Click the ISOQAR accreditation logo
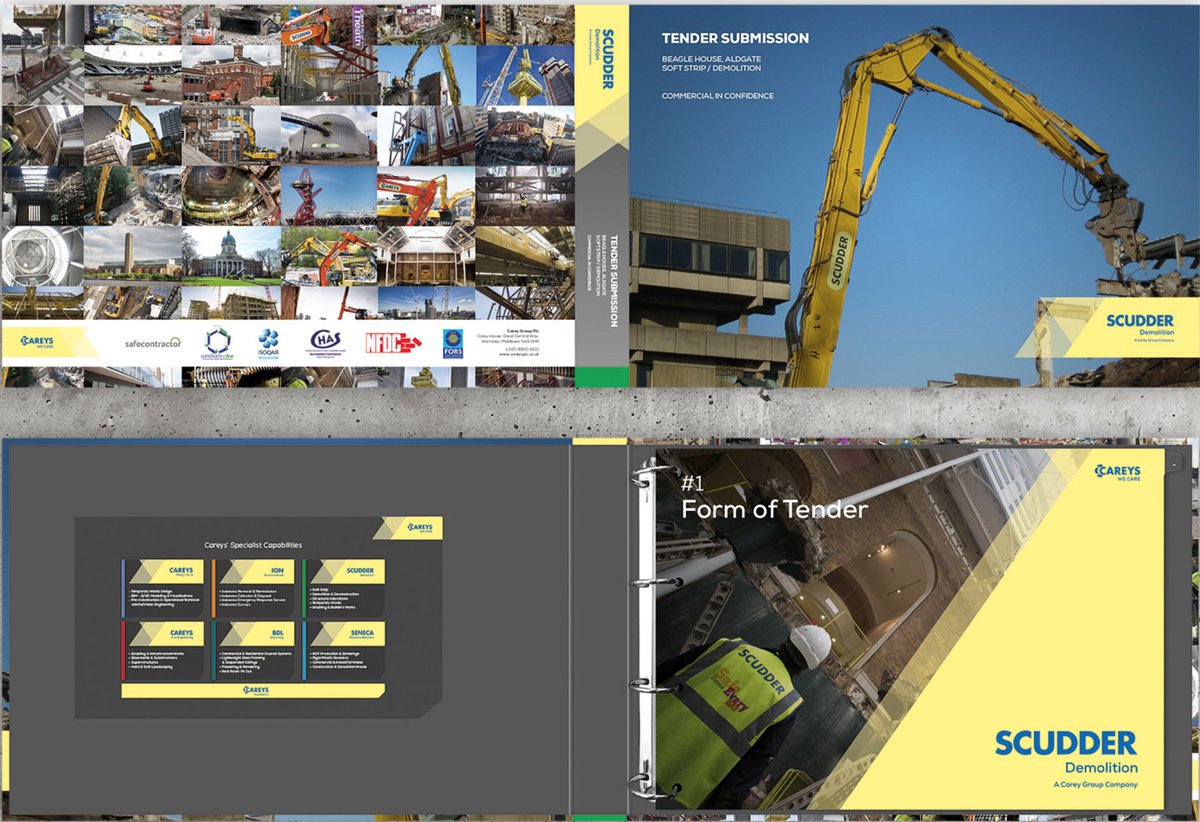1200x822 pixels. click(269, 343)
